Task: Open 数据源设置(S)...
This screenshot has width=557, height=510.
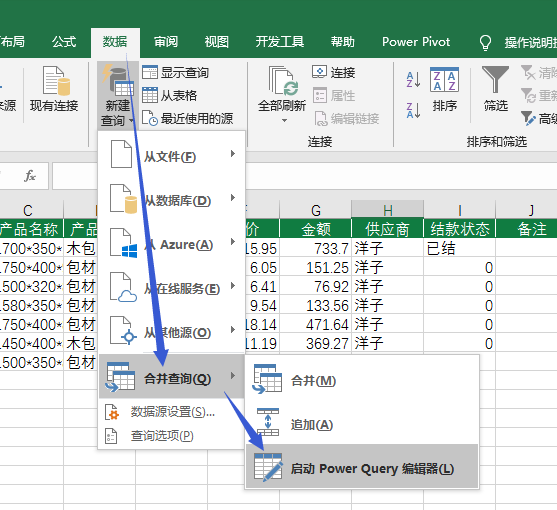Action: pos(172,412)
